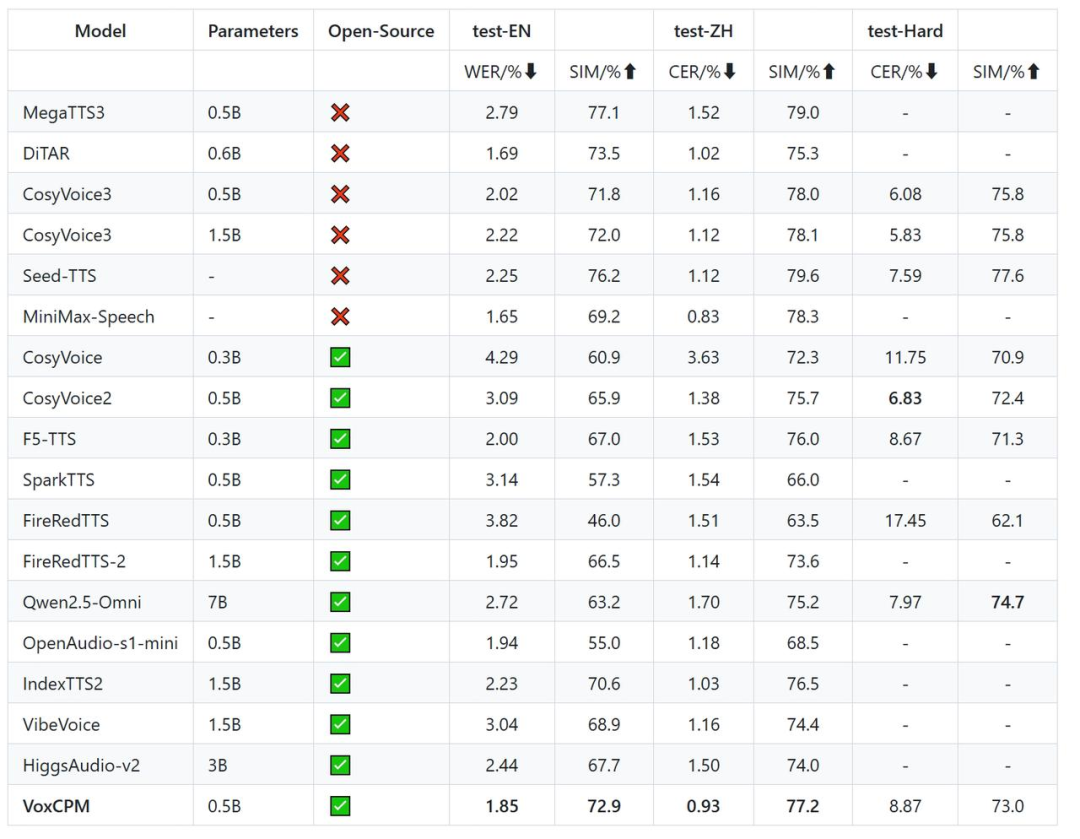The image size is (1080, 839).
Task: Click the red X icon for DiTAR
Action: (340, 154)
